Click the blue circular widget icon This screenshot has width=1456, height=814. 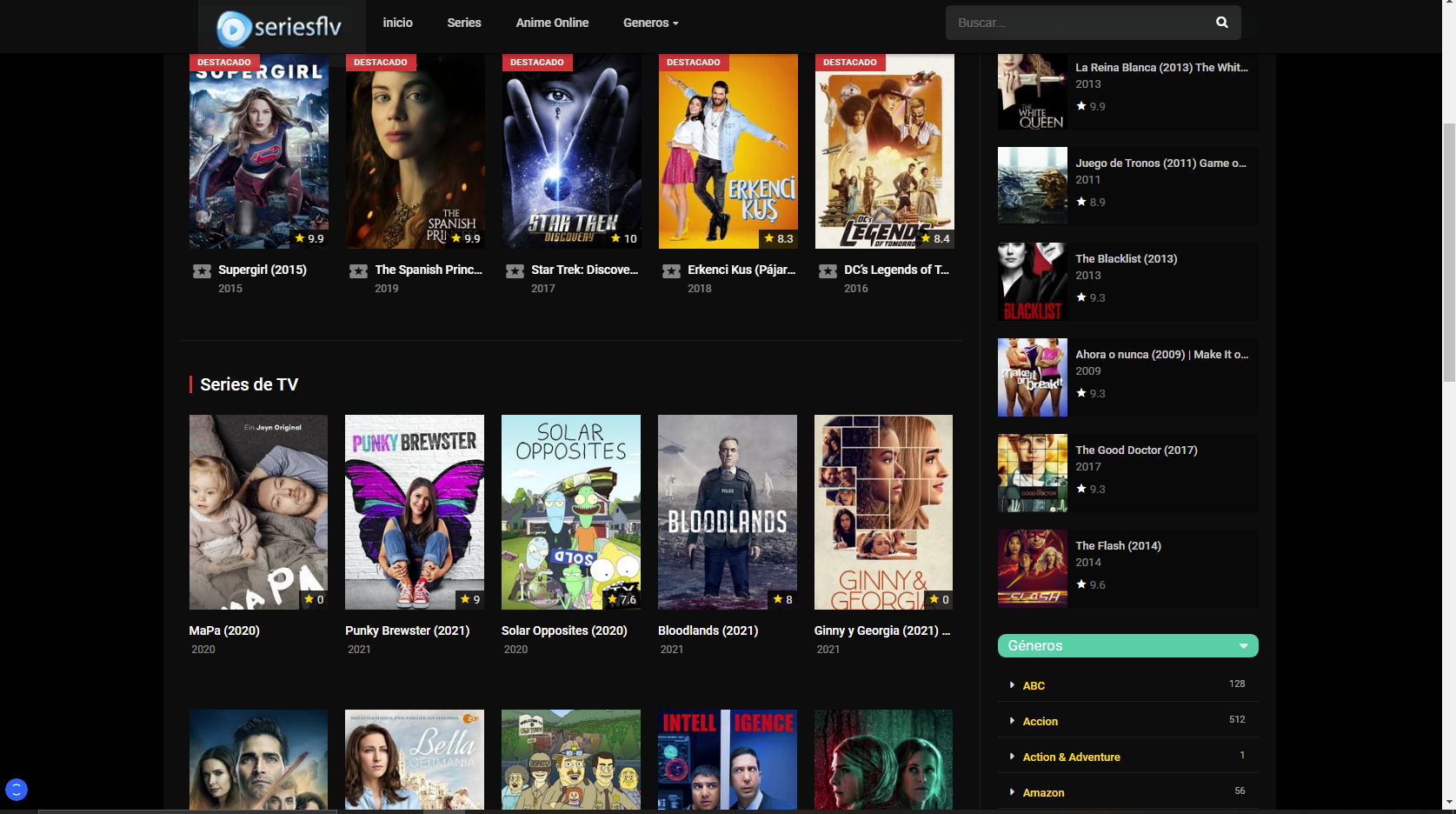pyautogui.click(x=17, y=790)
